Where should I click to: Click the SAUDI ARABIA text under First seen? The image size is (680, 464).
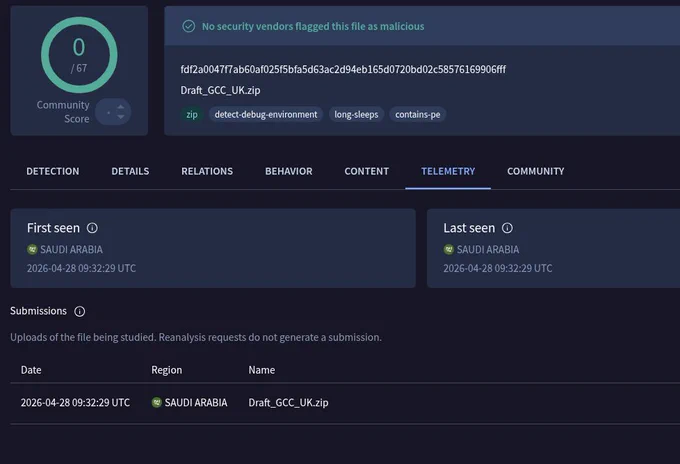click(72, 250)
